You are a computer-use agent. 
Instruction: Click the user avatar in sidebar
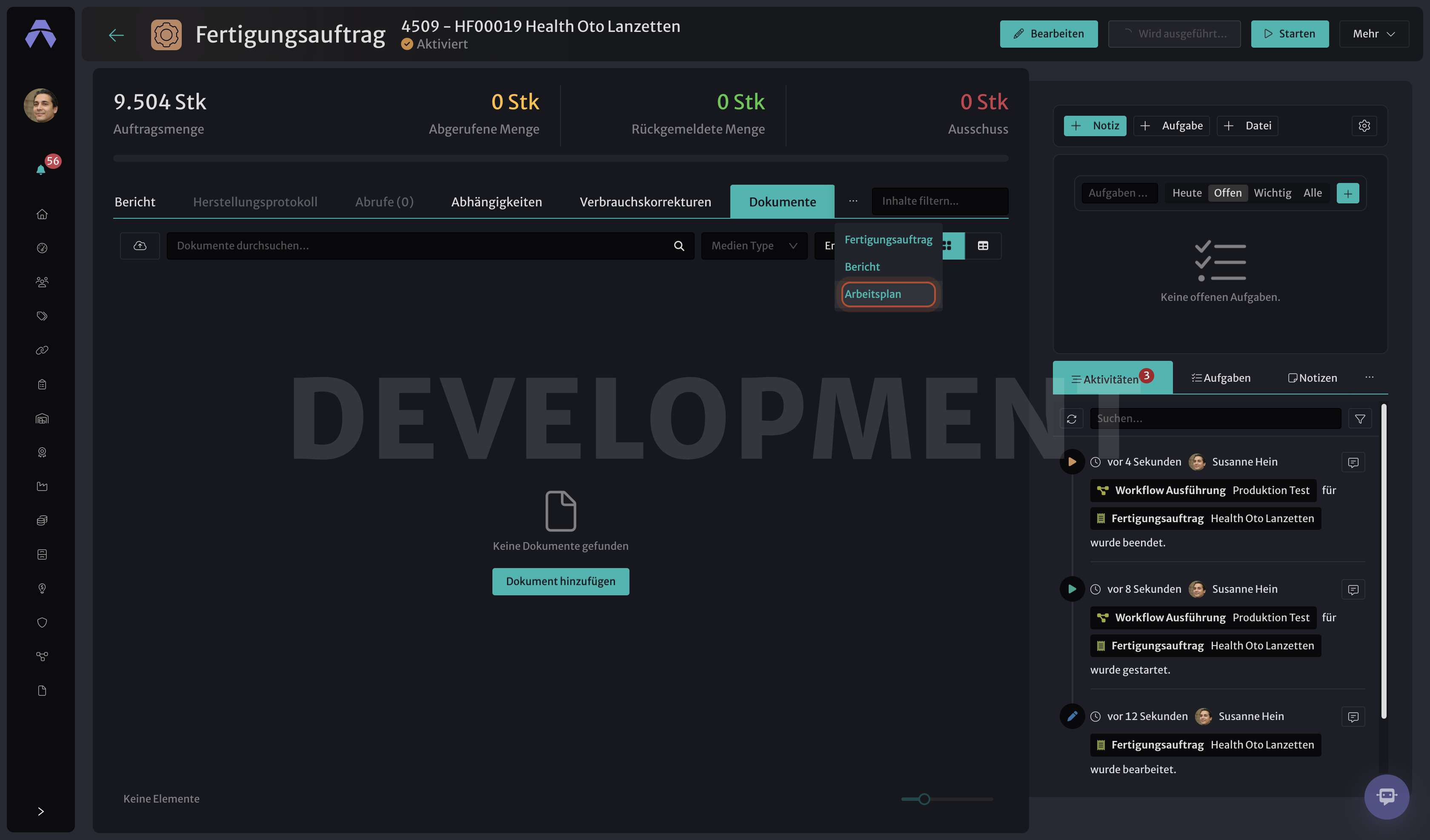(41, 106)
